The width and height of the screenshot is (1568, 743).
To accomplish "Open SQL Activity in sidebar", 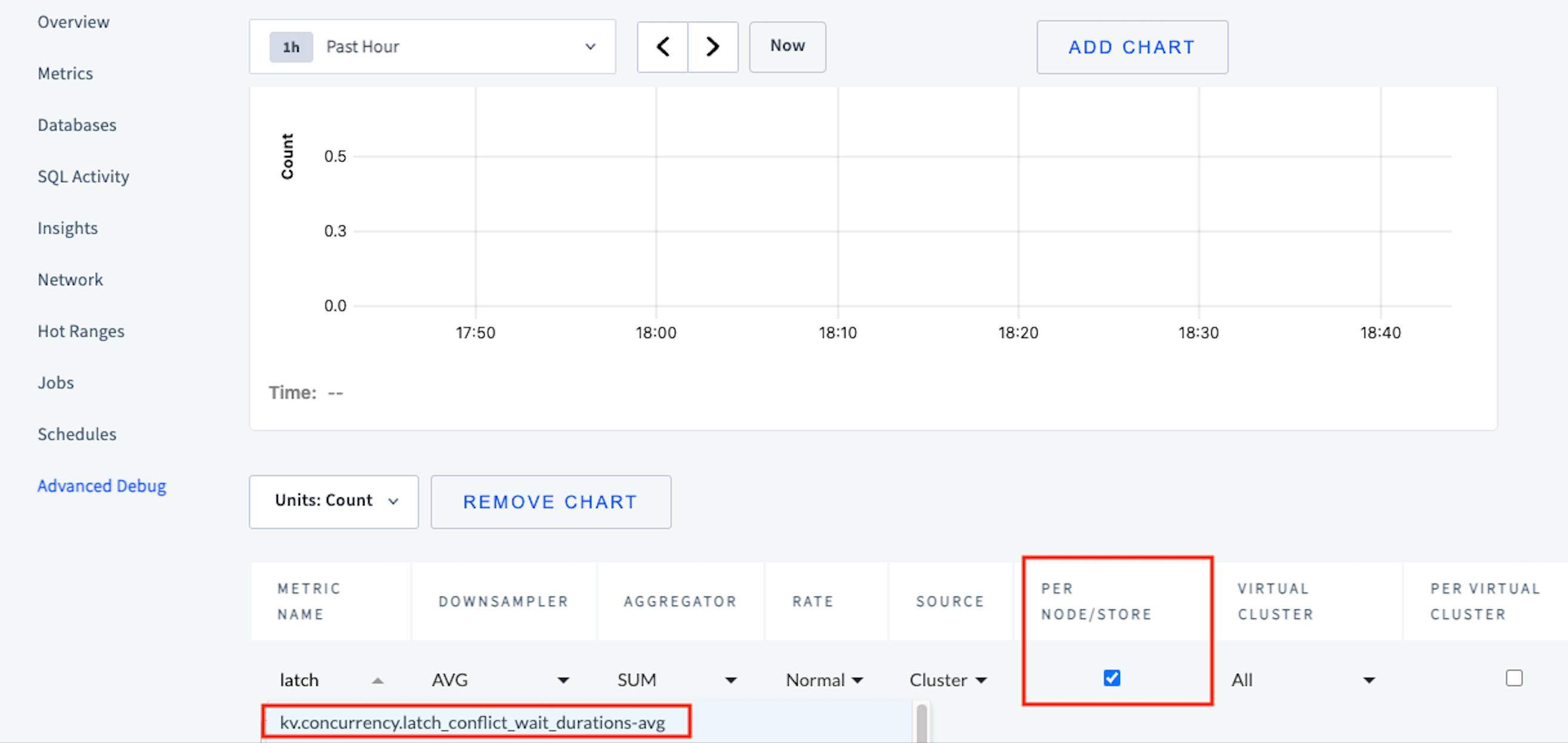I will pyautogui.click(x=84, y=177).
